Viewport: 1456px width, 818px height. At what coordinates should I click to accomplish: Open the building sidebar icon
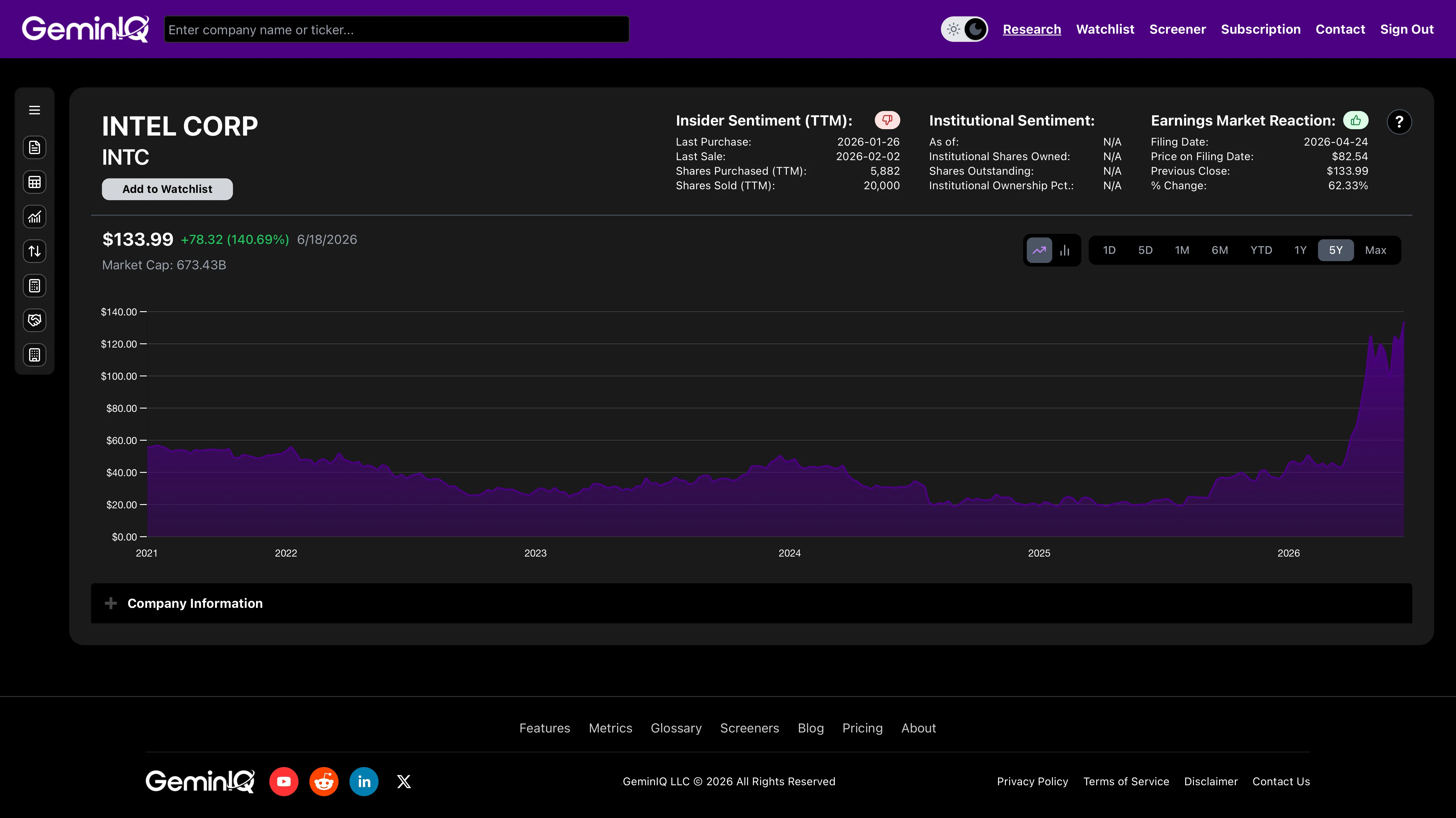[x=35, y=355]
